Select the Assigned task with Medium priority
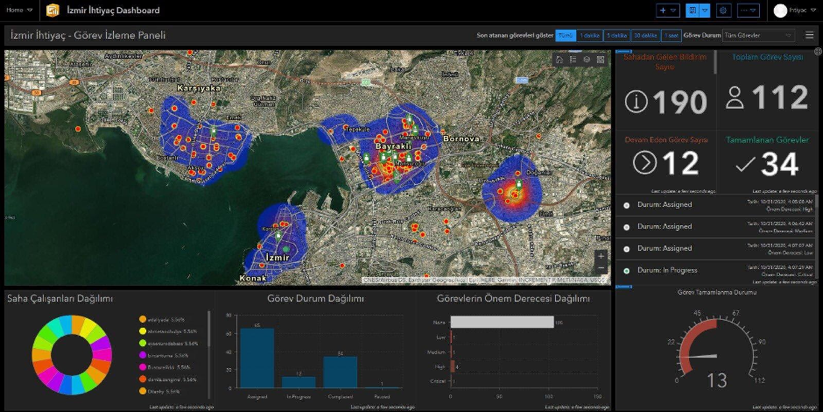The image size is (824, 412). coord(717,227)
